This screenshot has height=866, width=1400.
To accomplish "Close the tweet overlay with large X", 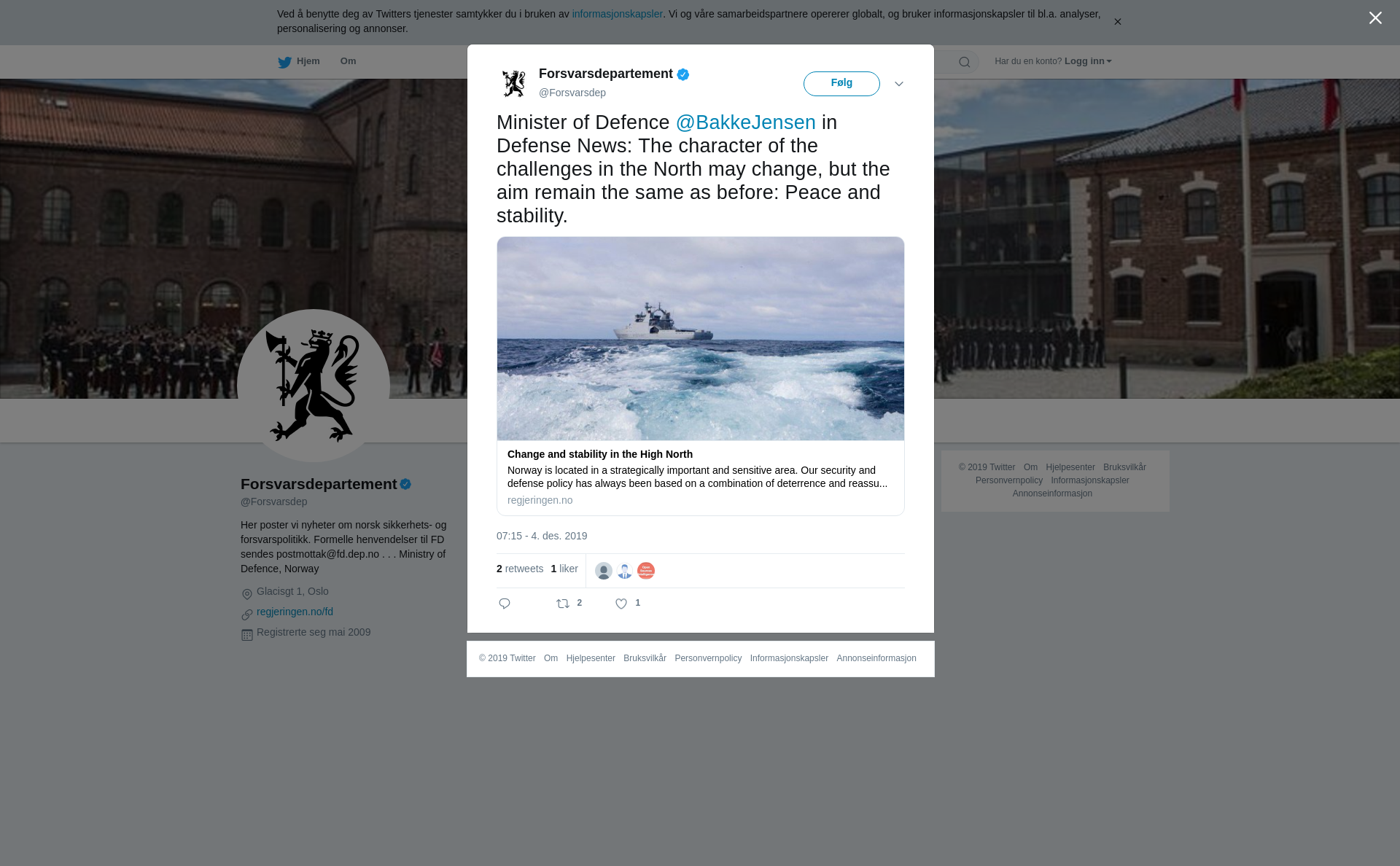I will tap(1375, 18).
